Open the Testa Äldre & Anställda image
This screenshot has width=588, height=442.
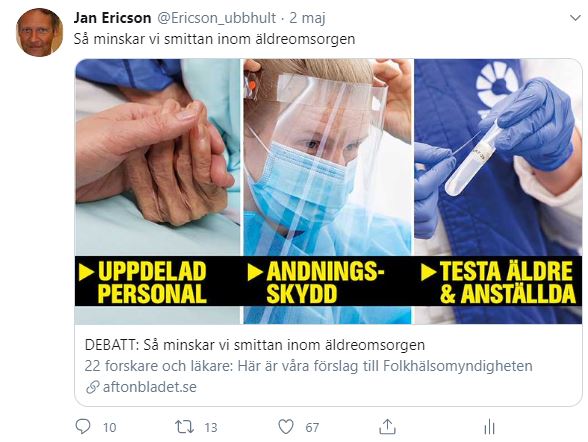tap(498, 191)
